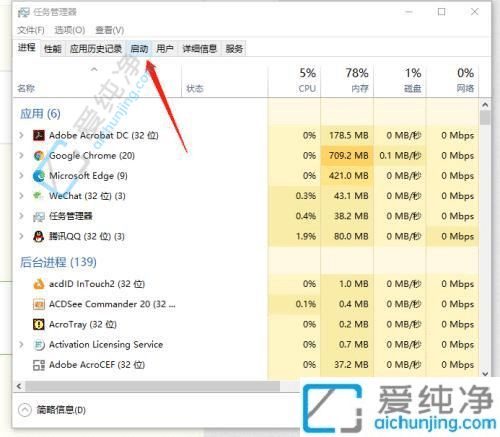Open the 选项(O) menu
Viewport: 500px width, 437px height.
(x=70, y=30)
